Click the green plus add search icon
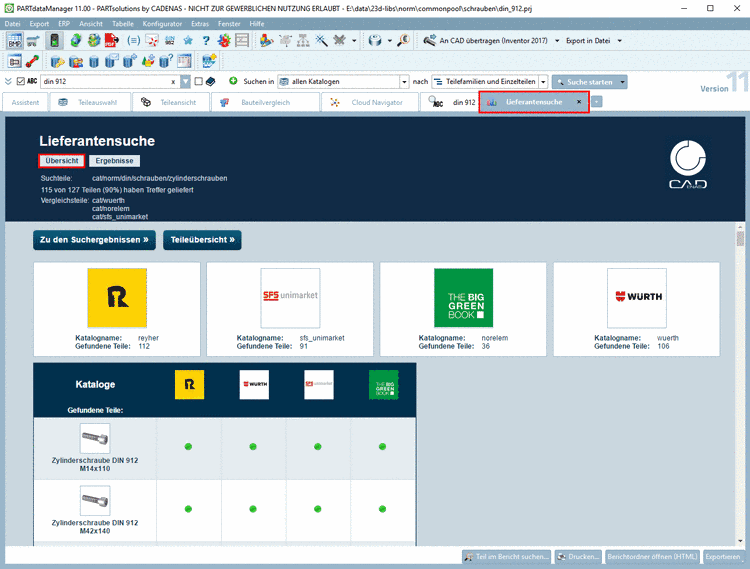 (x=233, y=81)
